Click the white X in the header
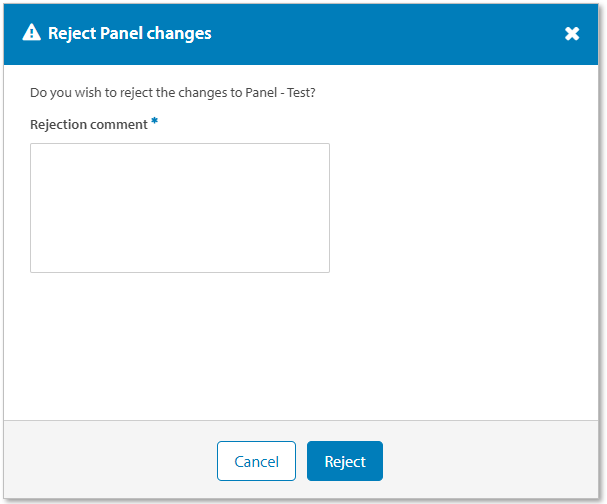 pos(572,34)
